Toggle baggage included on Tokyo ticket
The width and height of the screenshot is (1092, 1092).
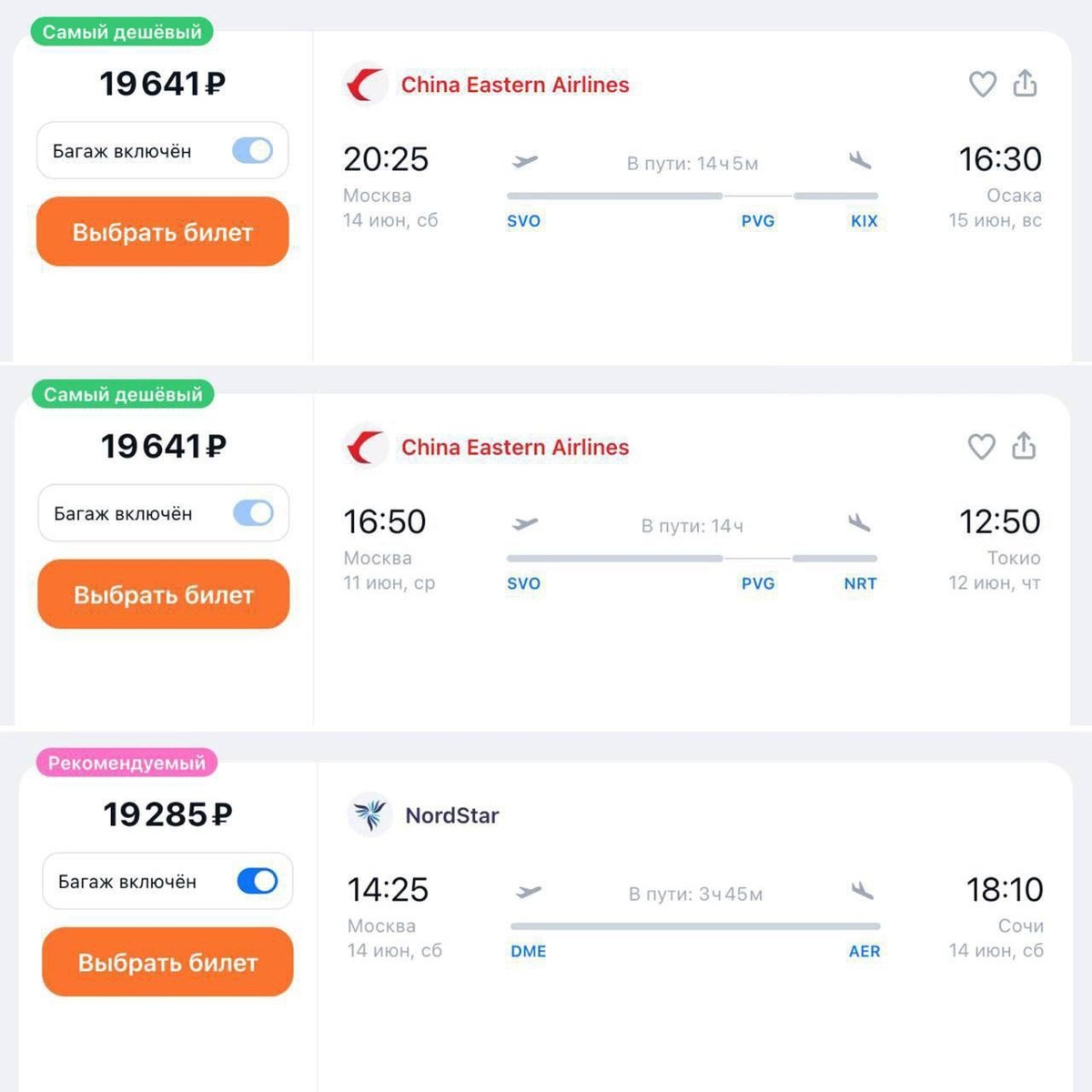click(253, 513)
